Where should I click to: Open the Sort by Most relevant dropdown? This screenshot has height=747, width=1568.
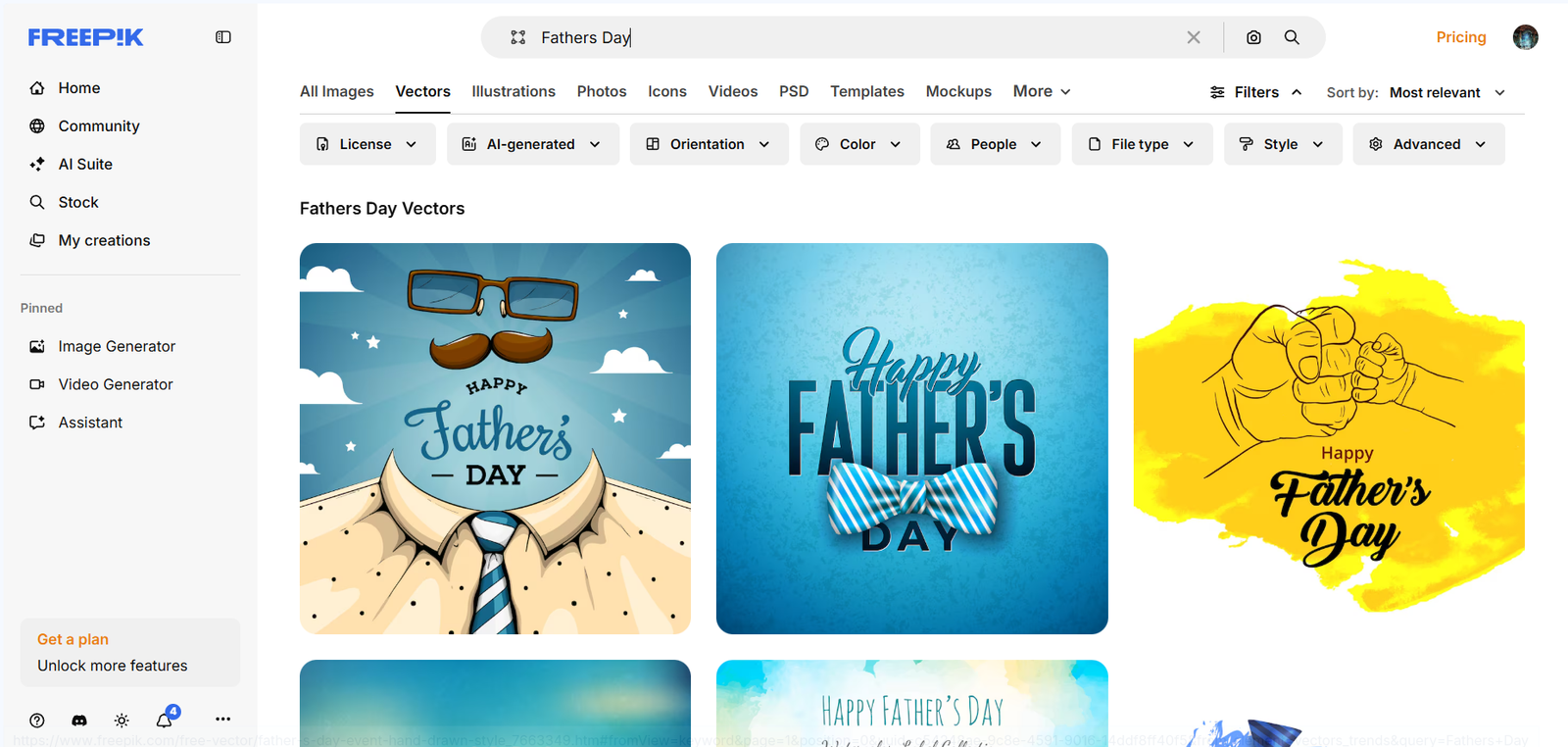[x=1446, y=92]
